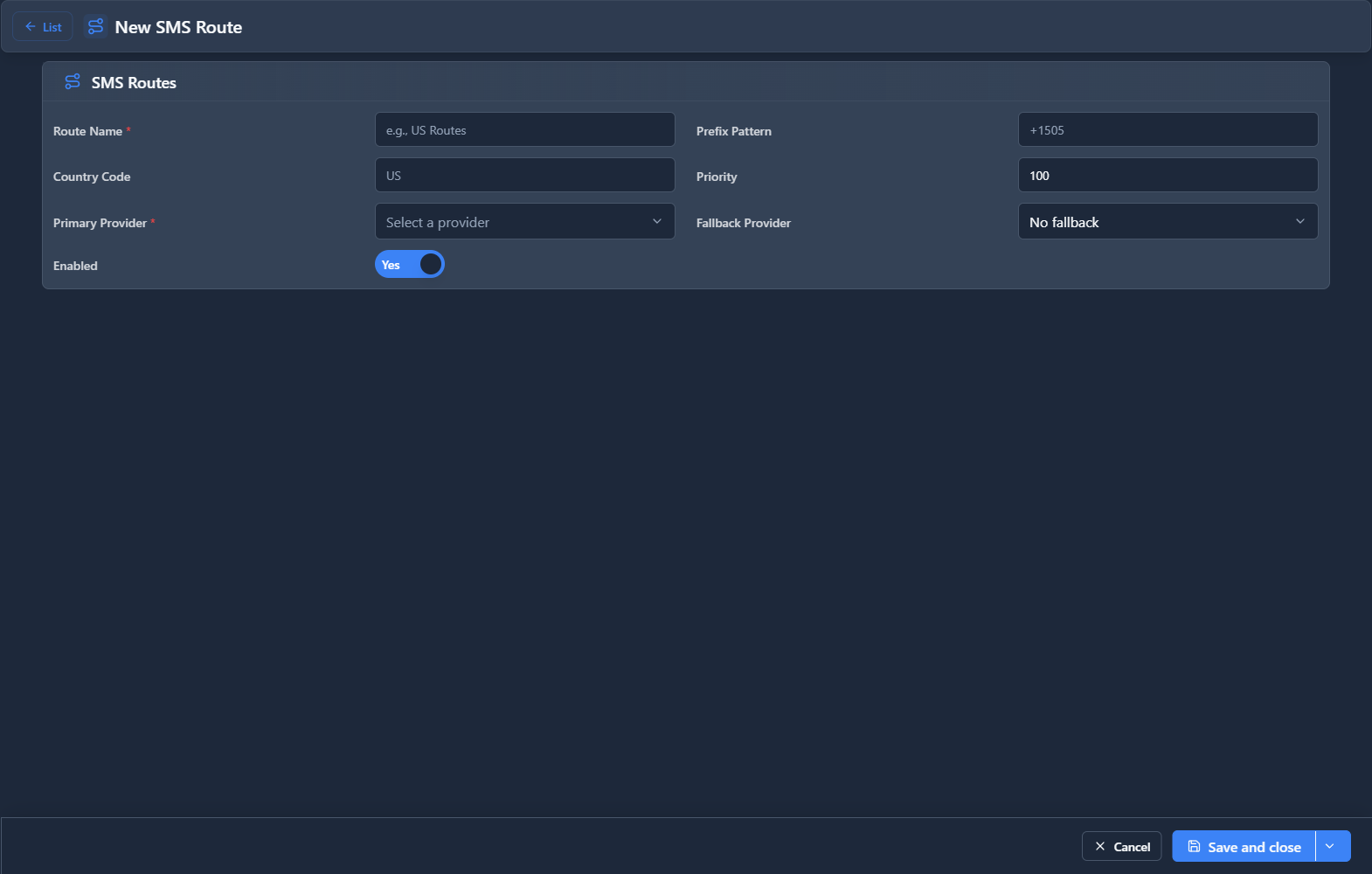Click the floppy disk save icon
Screen dimensions: 1372x874
pos(1194,847)
